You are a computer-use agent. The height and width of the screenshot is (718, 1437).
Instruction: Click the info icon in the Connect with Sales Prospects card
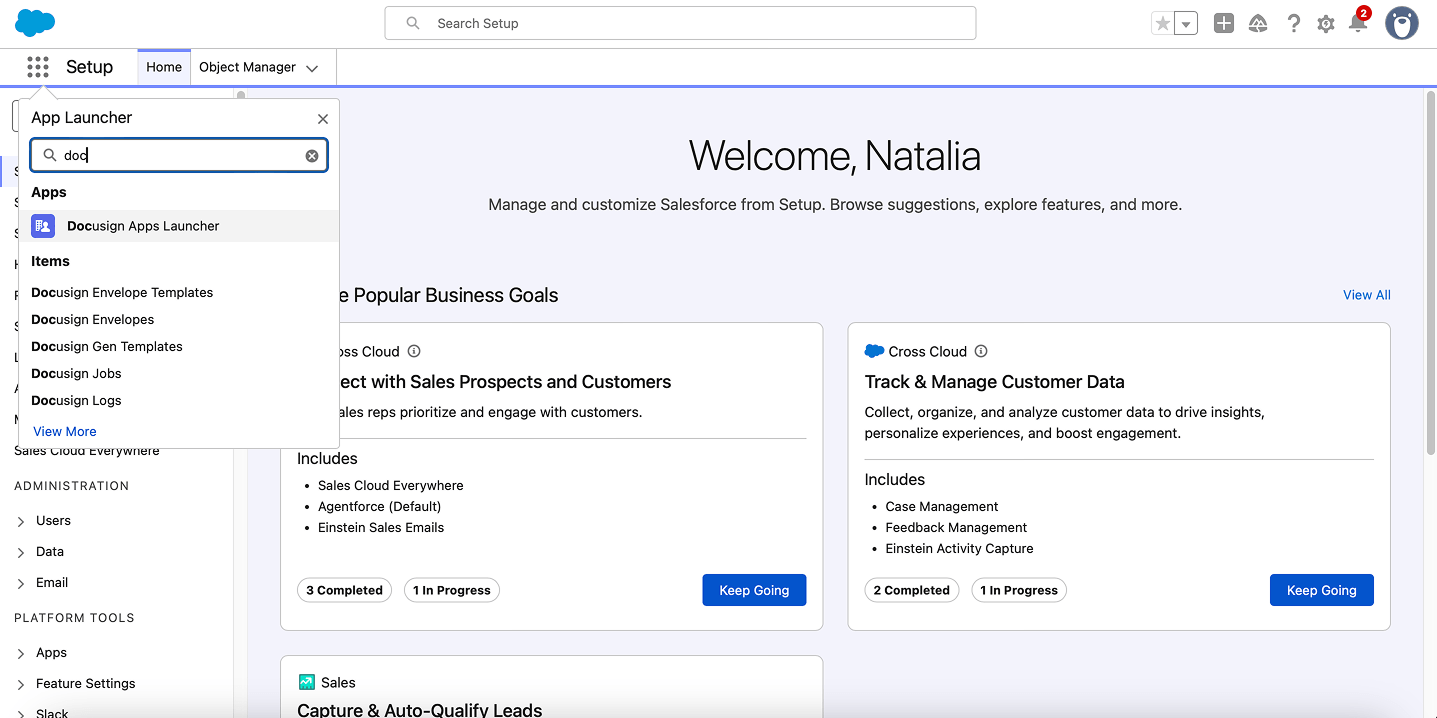pyautogui.click(x=414, y=351)
